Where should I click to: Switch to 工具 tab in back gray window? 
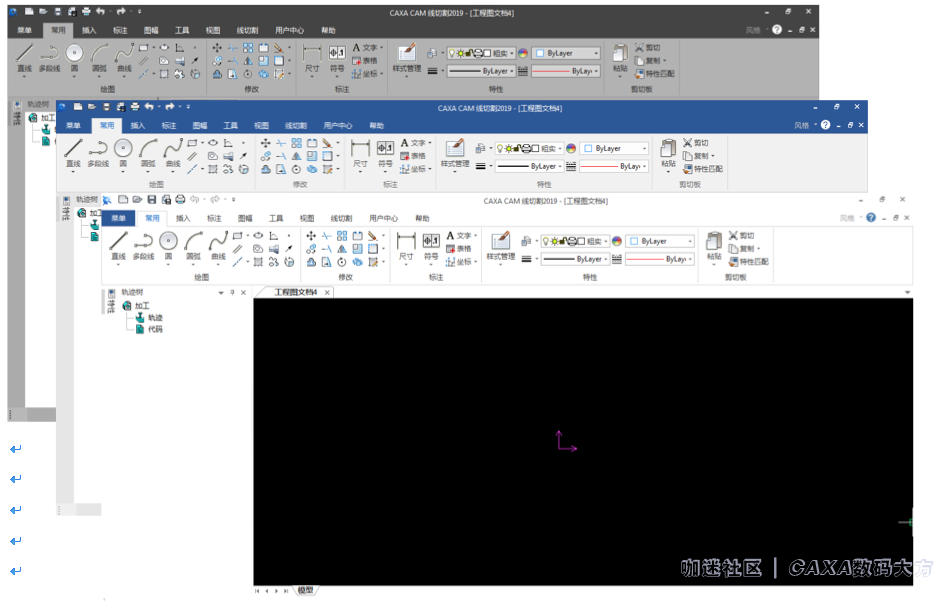coord(182,30)
